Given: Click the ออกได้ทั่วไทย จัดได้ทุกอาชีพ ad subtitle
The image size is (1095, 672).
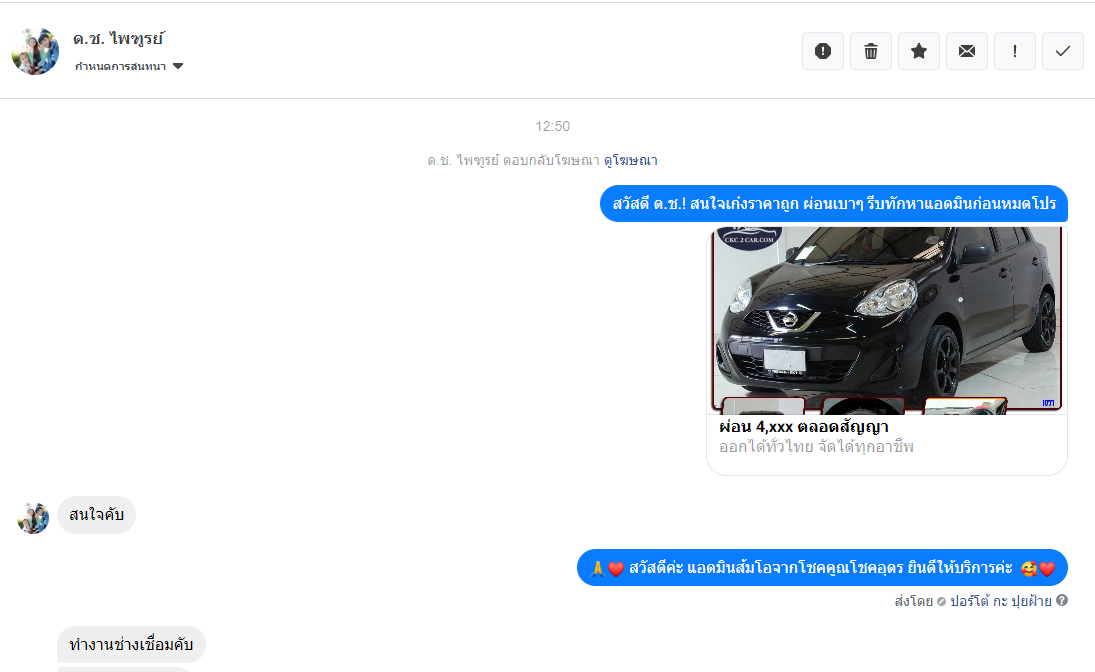Looking at the screenshot, I should click(x=816, y=446).
